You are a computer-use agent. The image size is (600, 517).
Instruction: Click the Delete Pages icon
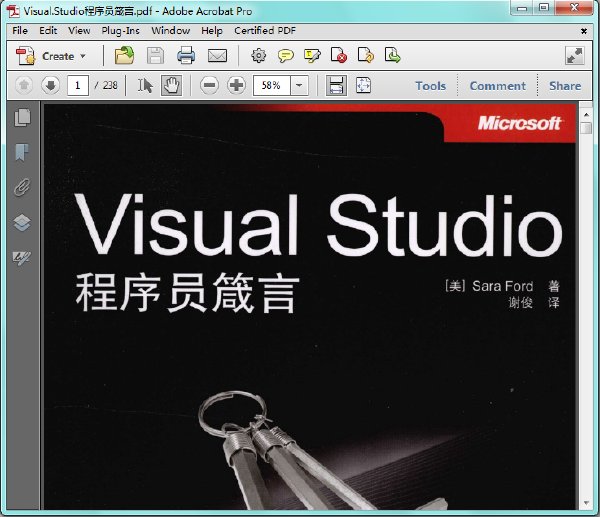339,56
